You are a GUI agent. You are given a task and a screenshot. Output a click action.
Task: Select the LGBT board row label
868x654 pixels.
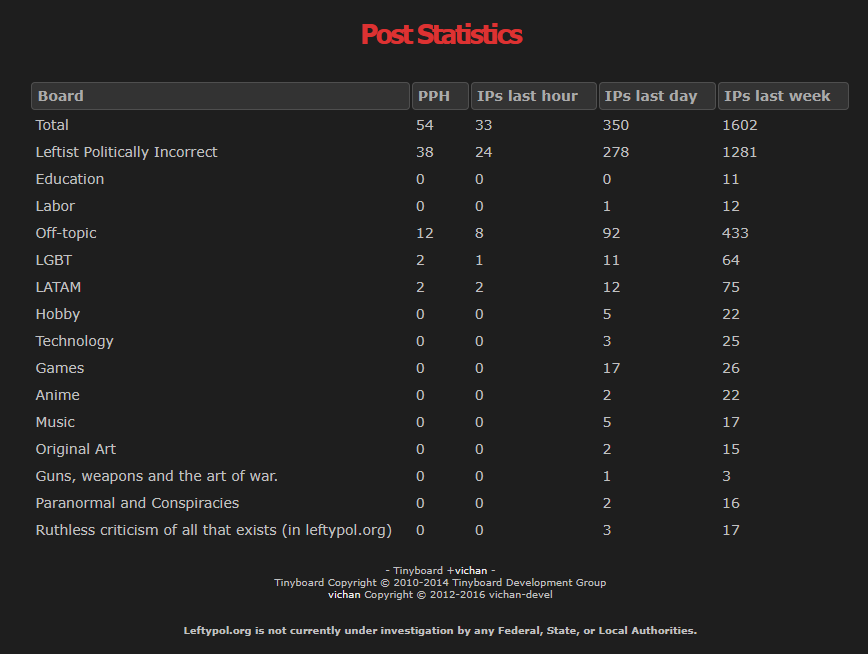(x=54, y=260)
